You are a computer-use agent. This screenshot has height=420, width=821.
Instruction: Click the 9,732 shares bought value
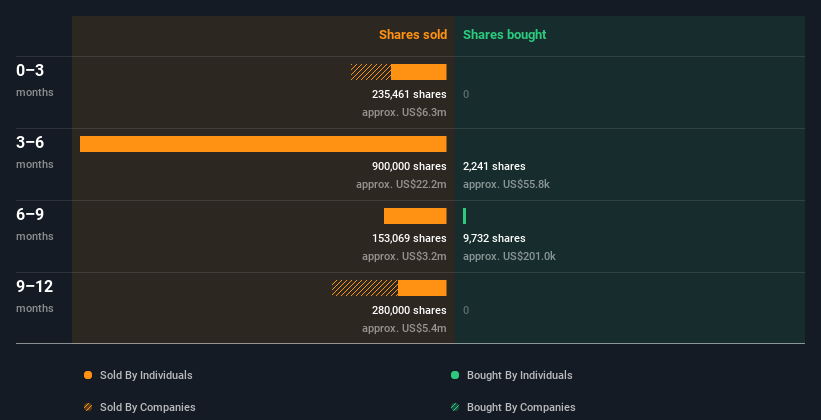click(x=494, y=238)
